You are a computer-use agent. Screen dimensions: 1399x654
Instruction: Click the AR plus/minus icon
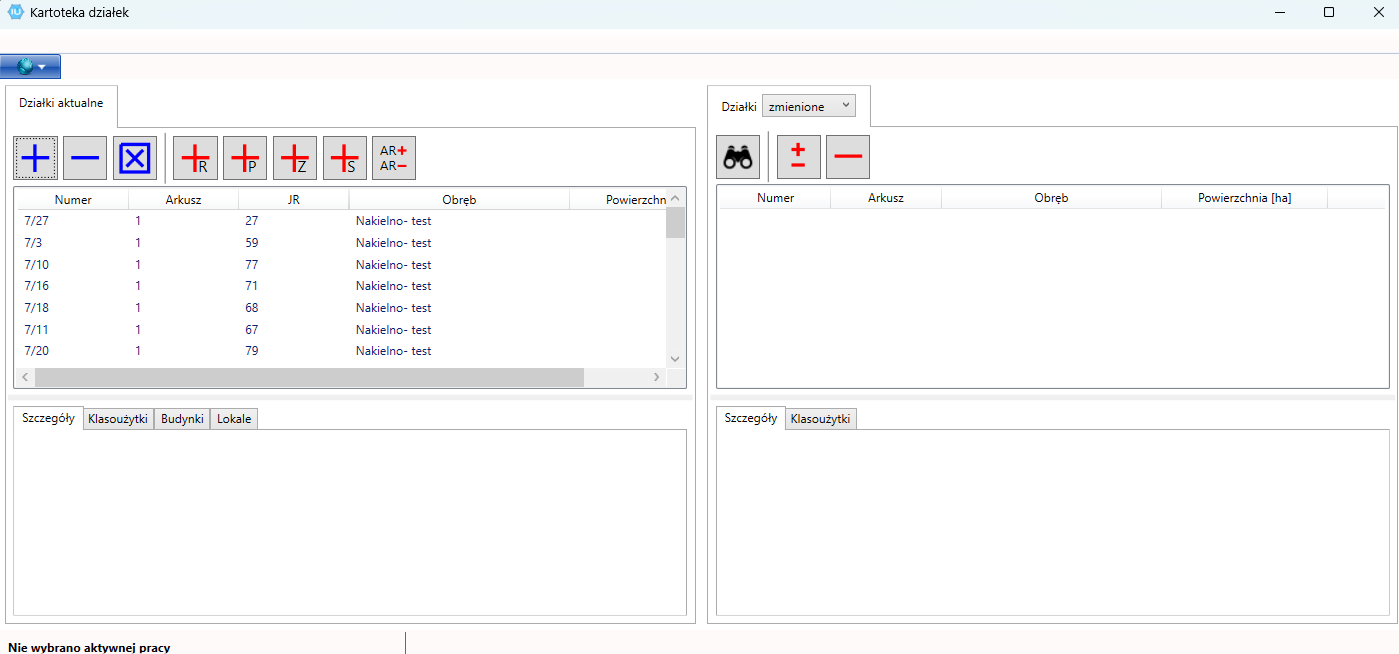pos(394,158)
